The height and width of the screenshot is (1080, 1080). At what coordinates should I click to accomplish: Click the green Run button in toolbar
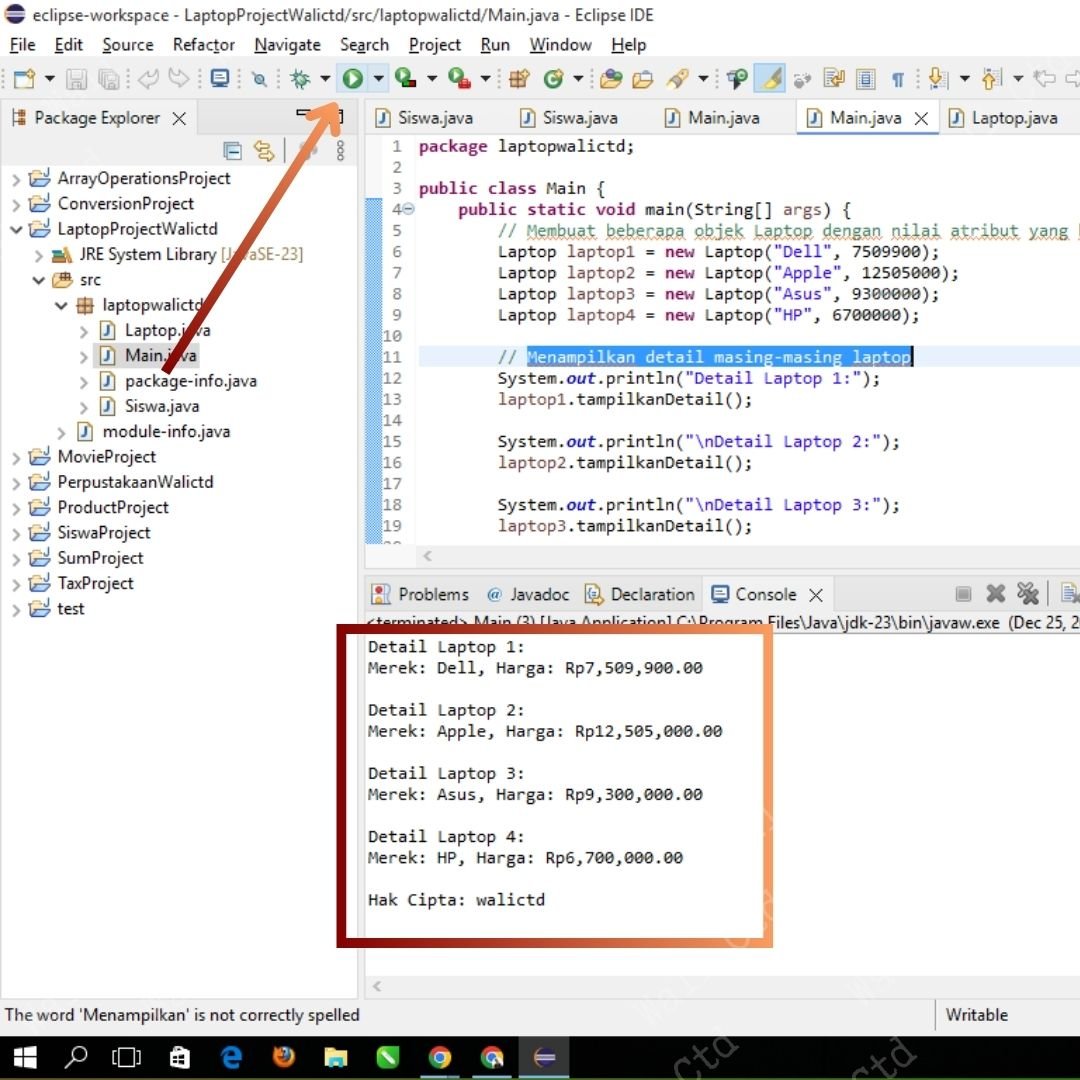(353, 79)
